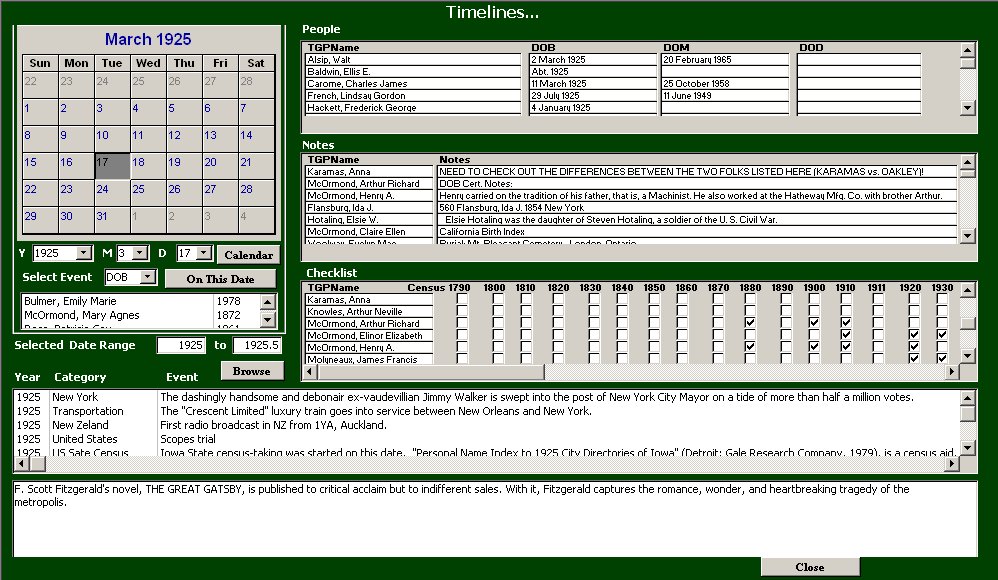Screen dimensions: 998x580
Task: Open the Year combo box arrow
Action: click(x=83, y=253)
